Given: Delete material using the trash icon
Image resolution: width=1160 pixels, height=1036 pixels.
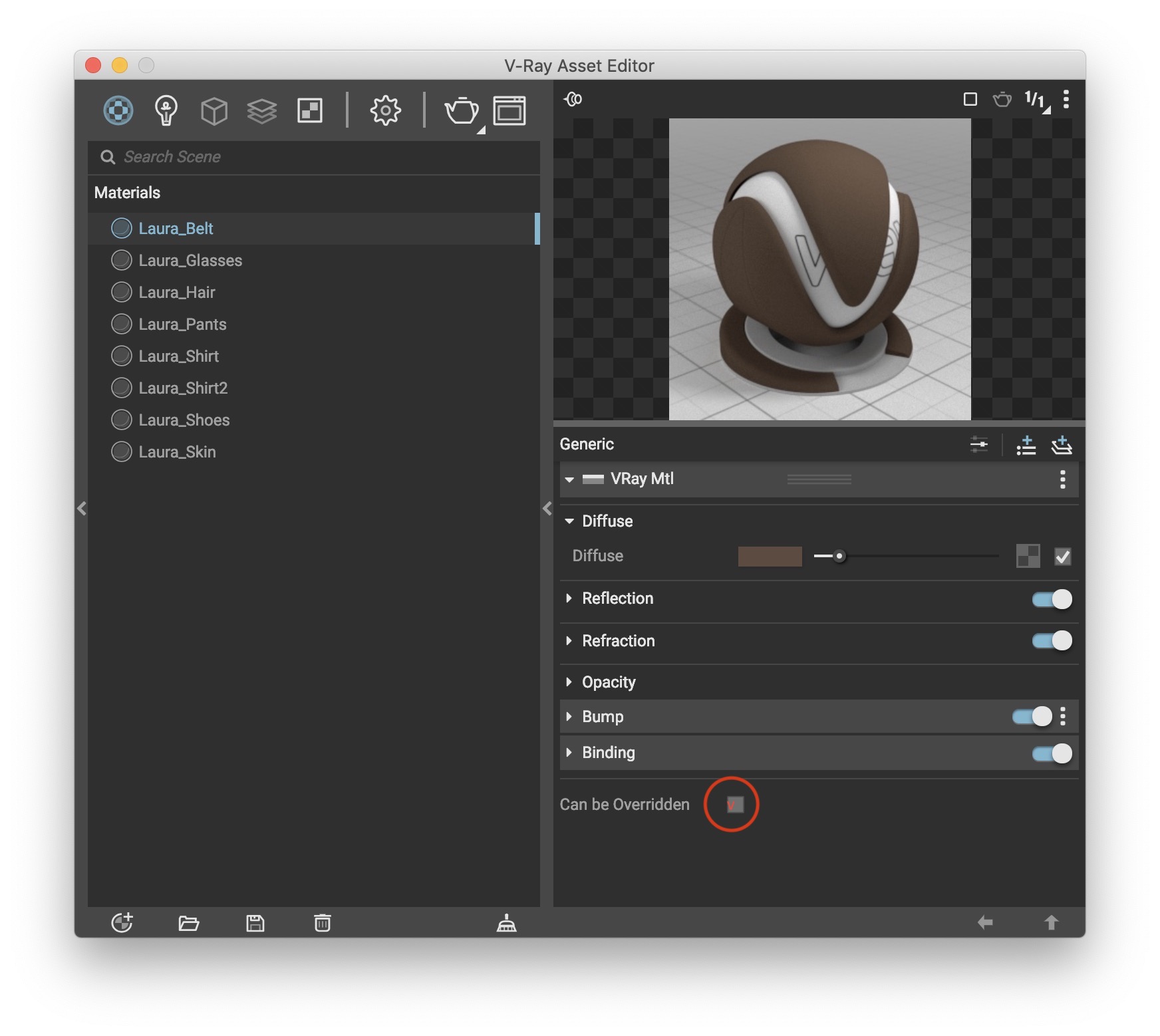Looking at the screenshot, I should (323, 922).
